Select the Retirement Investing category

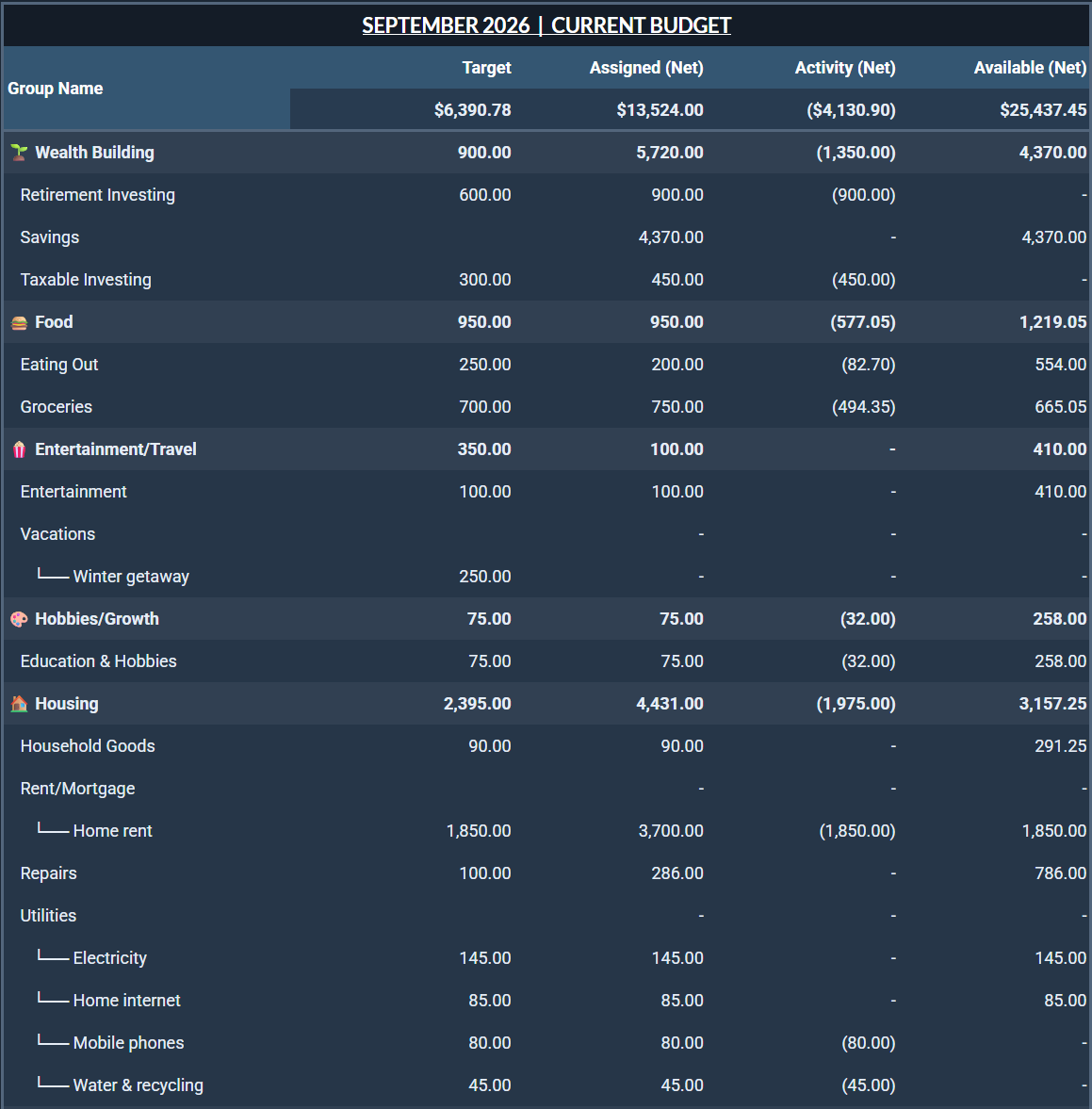point(98,194)
